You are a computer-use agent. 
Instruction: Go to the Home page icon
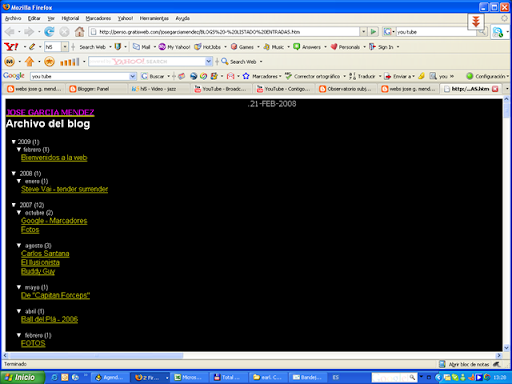pyautogui.click(x=79, y=32)
